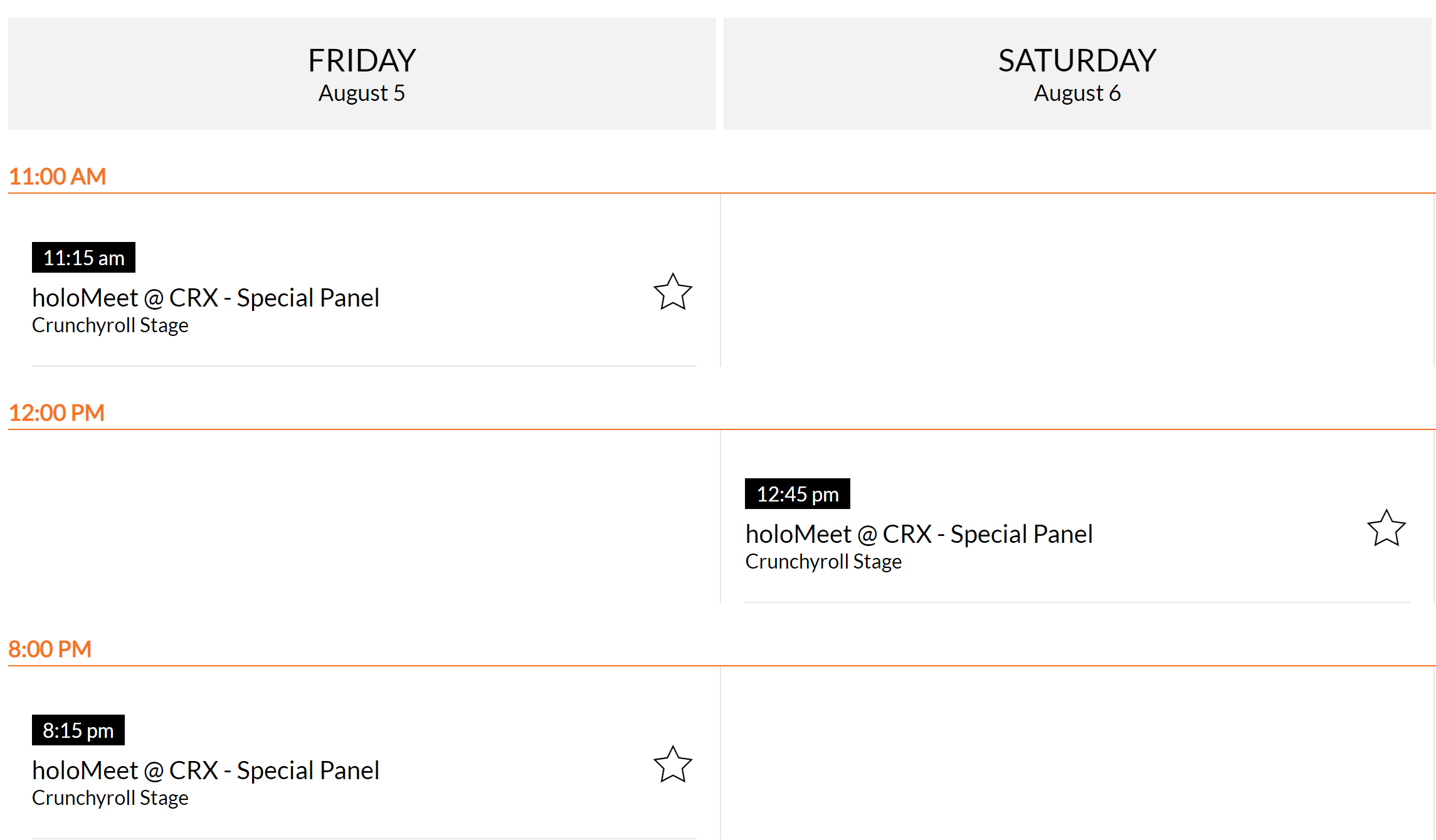Select Crunchyroll Stage under the 11:15 am panel
The height and width of the screenshot is (840, 1436).
tap(110, 325)
